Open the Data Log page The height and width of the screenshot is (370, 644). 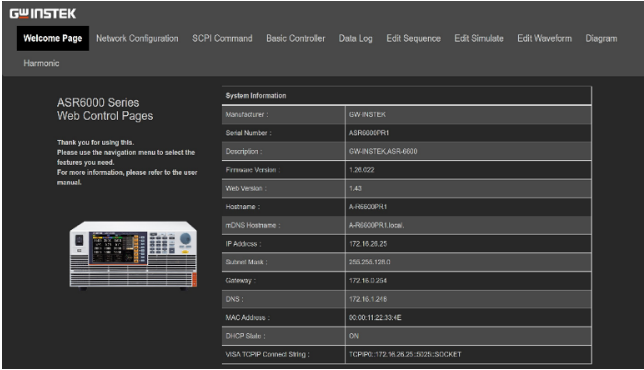pos(355,38)
